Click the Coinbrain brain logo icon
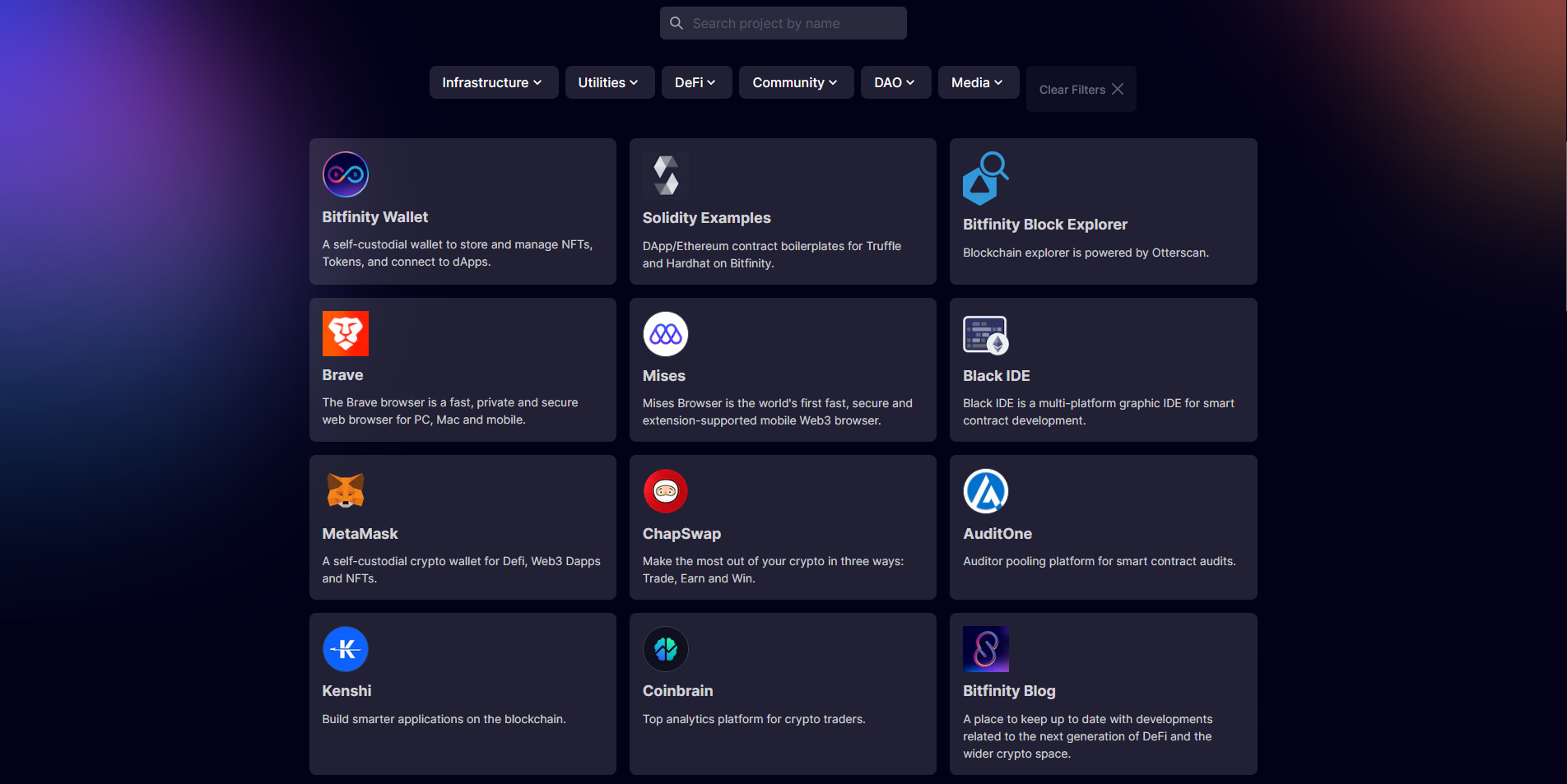The height and width of the screenshot is (784, 1567). coord(665,649)
